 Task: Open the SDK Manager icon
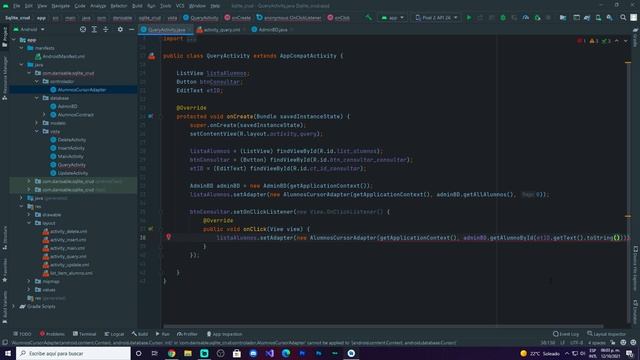(x=609, y=18)
